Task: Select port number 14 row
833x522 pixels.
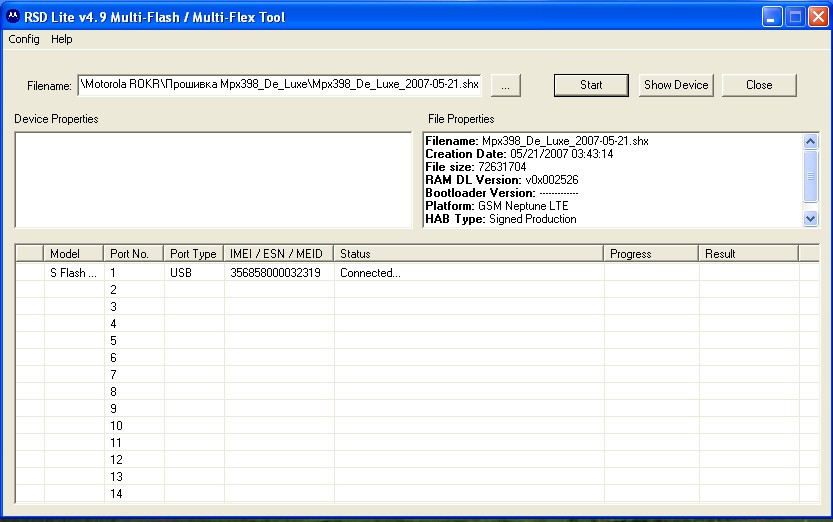Action: point(418,493)
